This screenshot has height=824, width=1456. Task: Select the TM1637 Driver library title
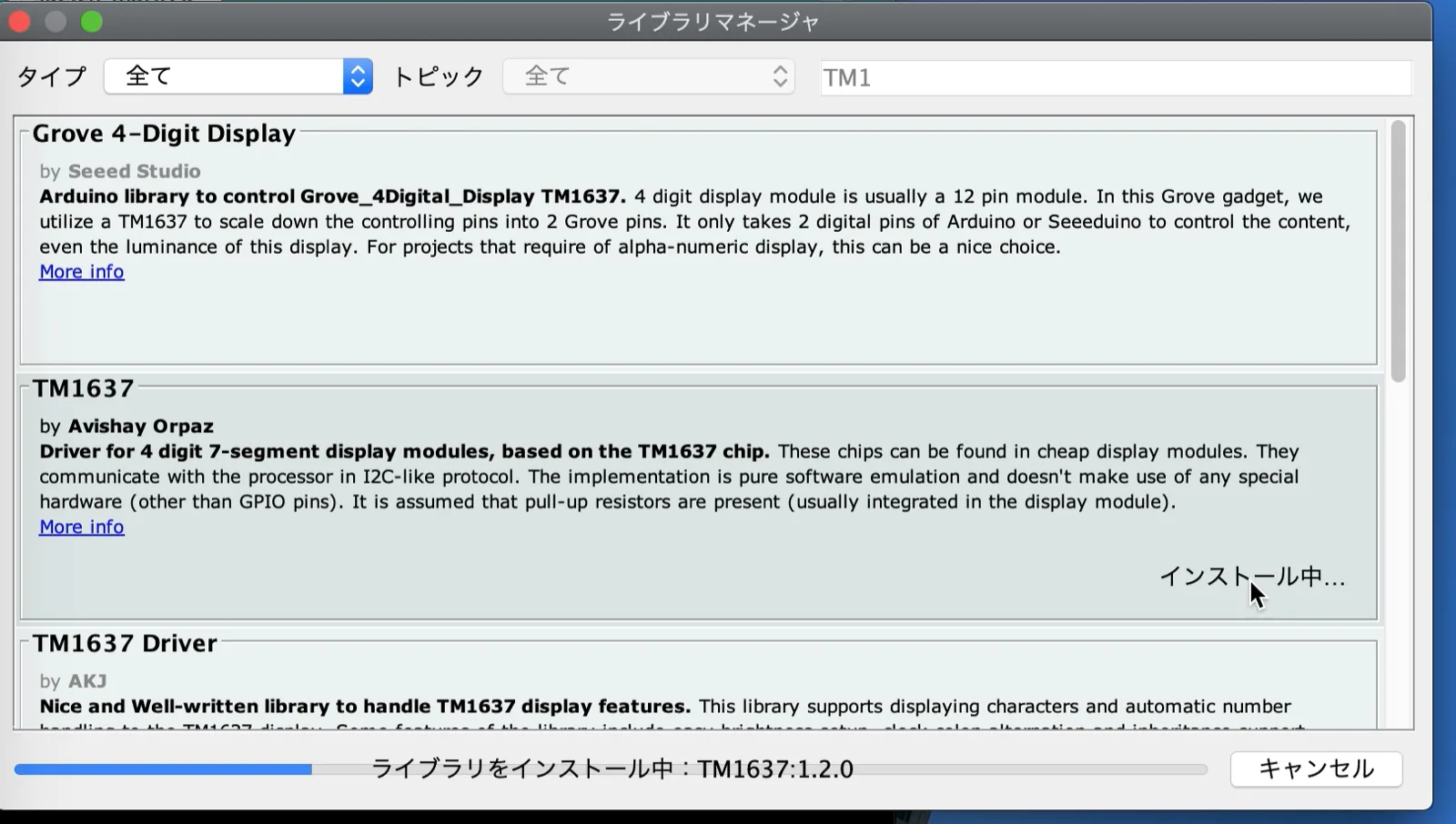125,643
